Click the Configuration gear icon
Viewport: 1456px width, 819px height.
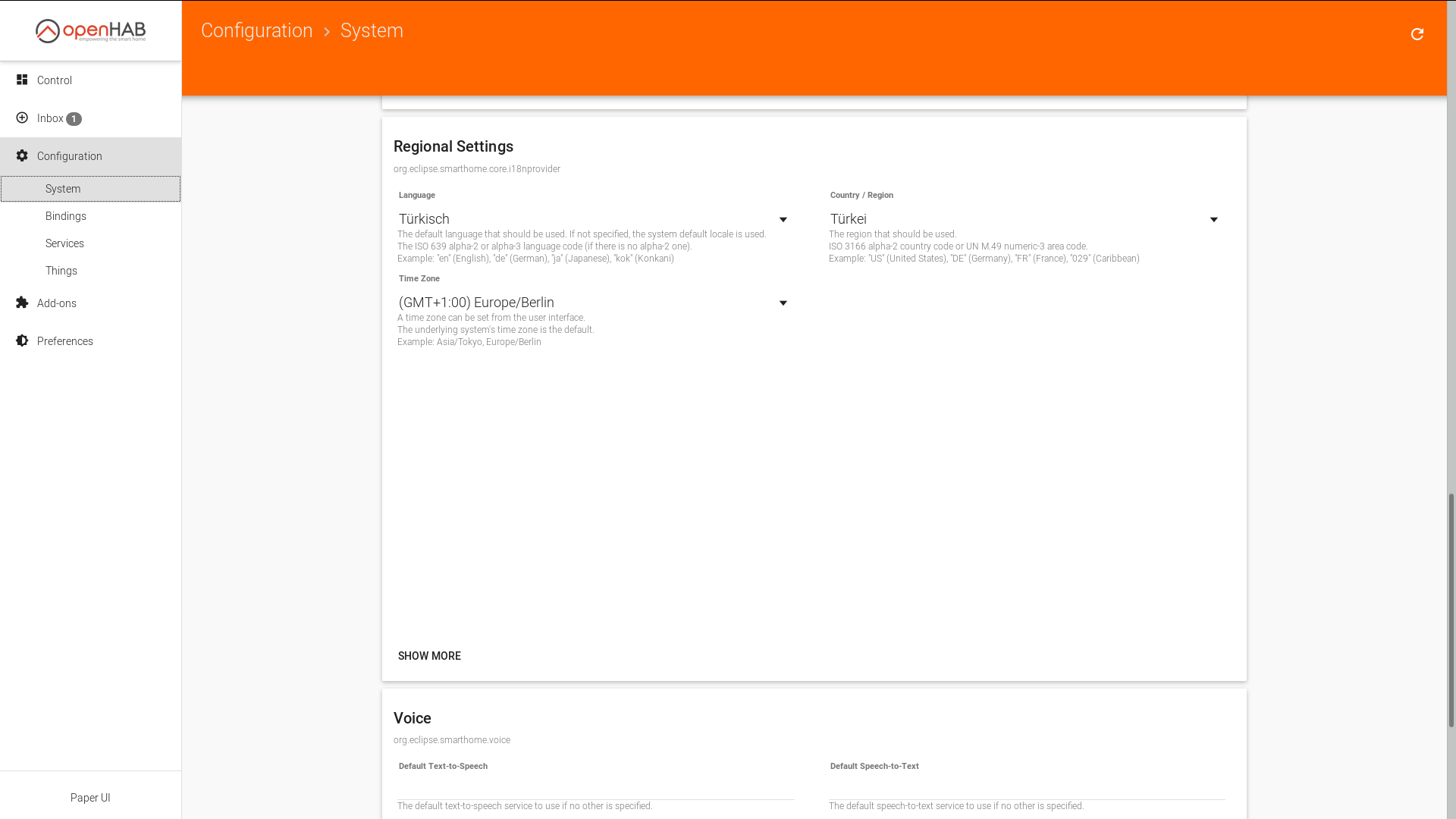pos(22,155)
